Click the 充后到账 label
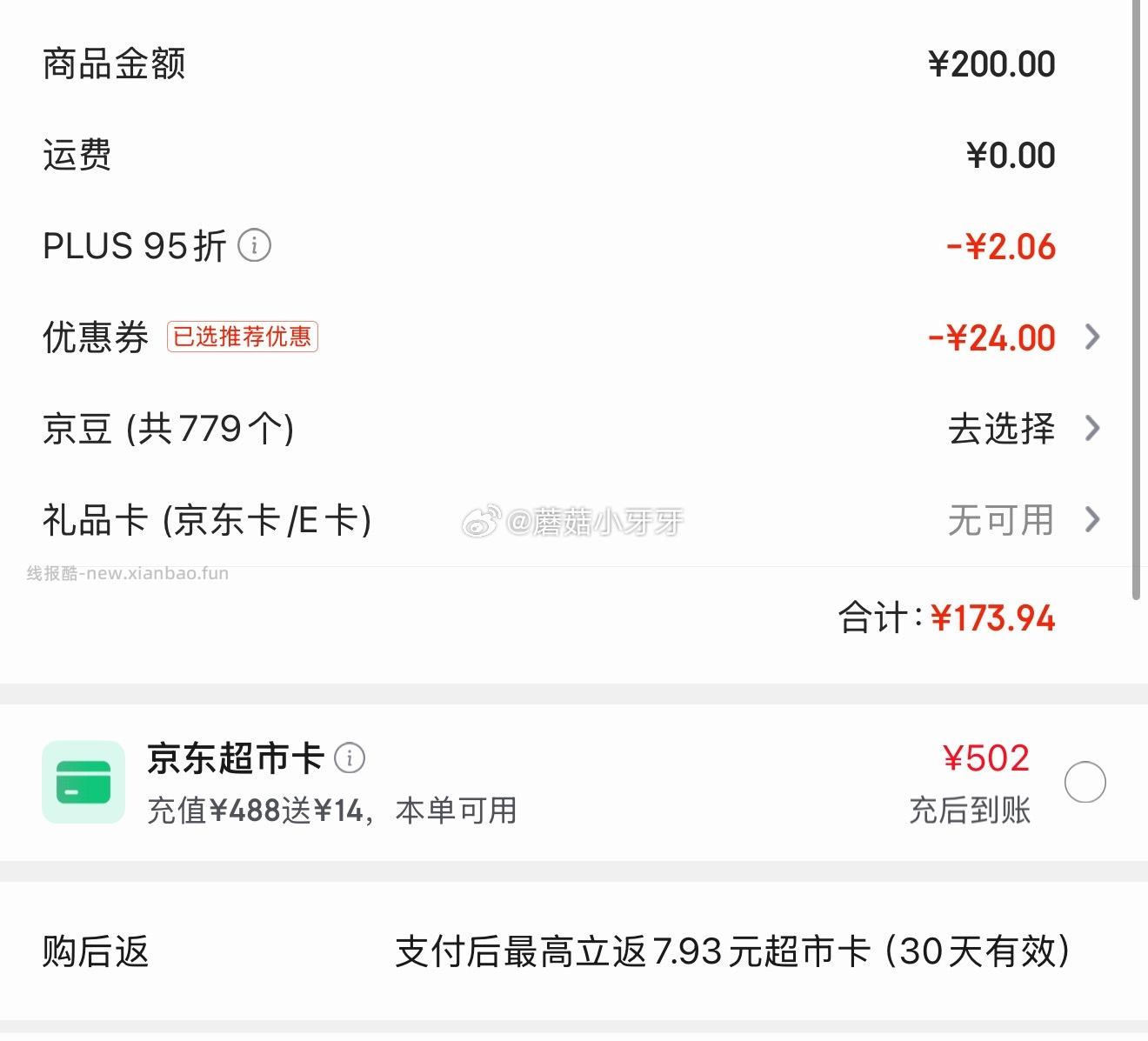The height and width of the screenshot is (1041, 1148). 968,811
